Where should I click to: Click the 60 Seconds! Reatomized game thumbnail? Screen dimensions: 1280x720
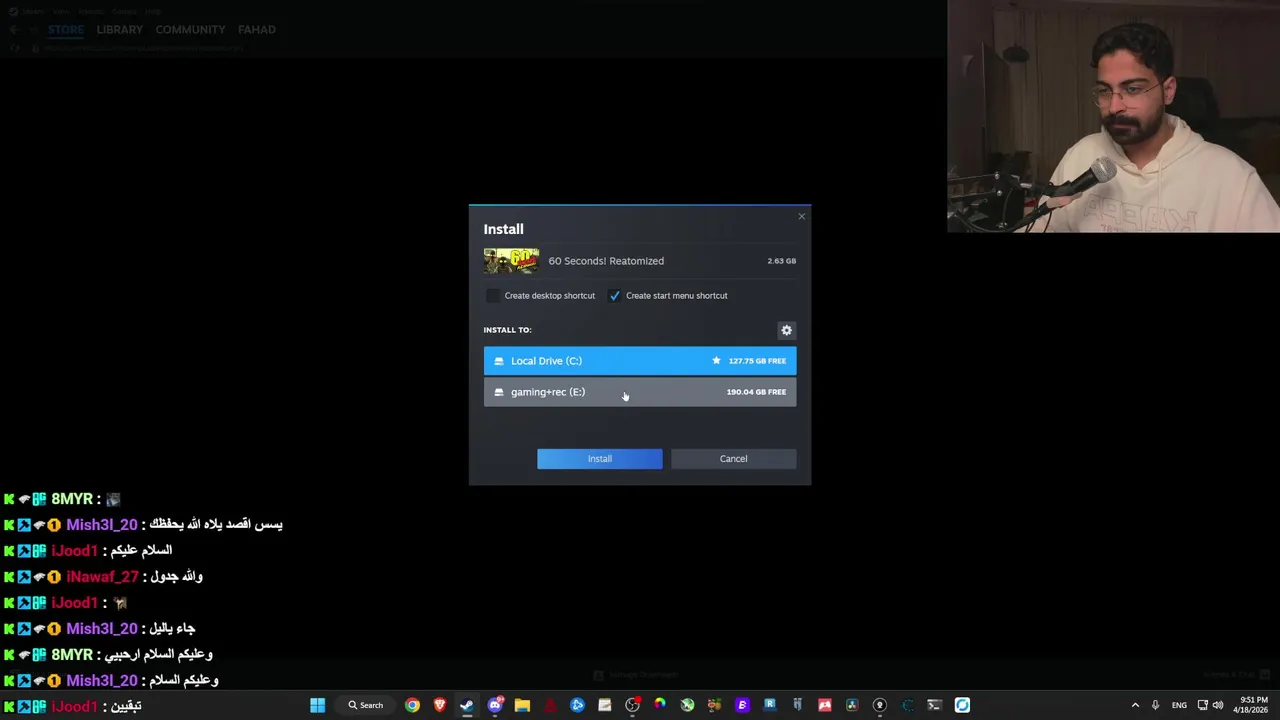[x=511, y=261]
